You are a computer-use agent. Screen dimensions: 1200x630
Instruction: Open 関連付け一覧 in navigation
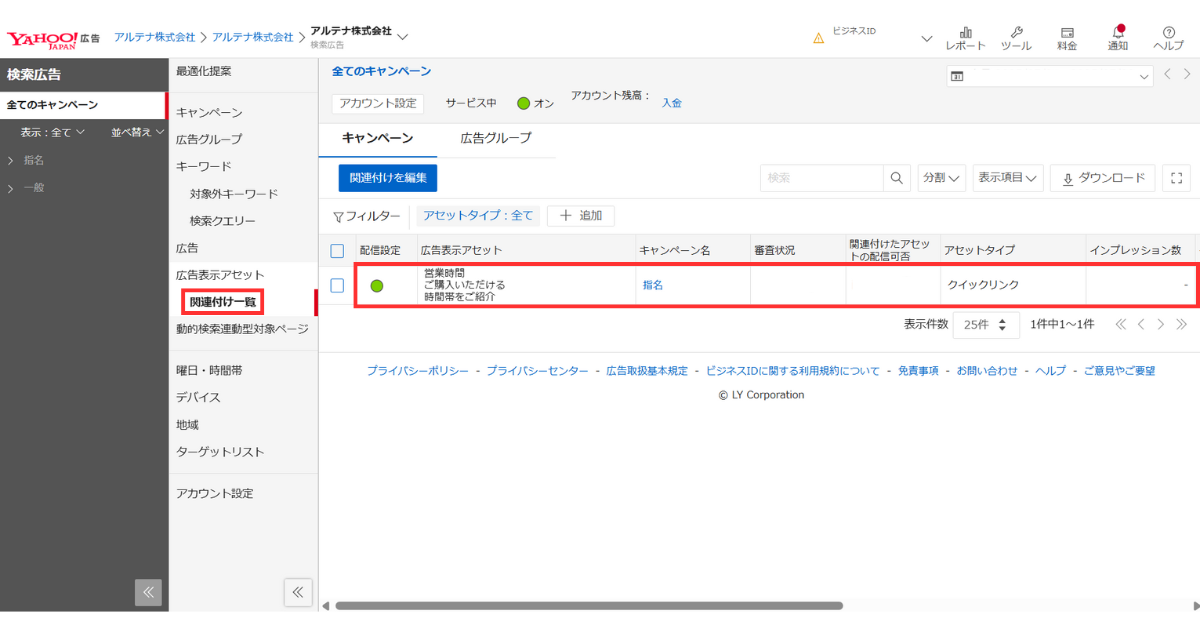tap(223, 301)
